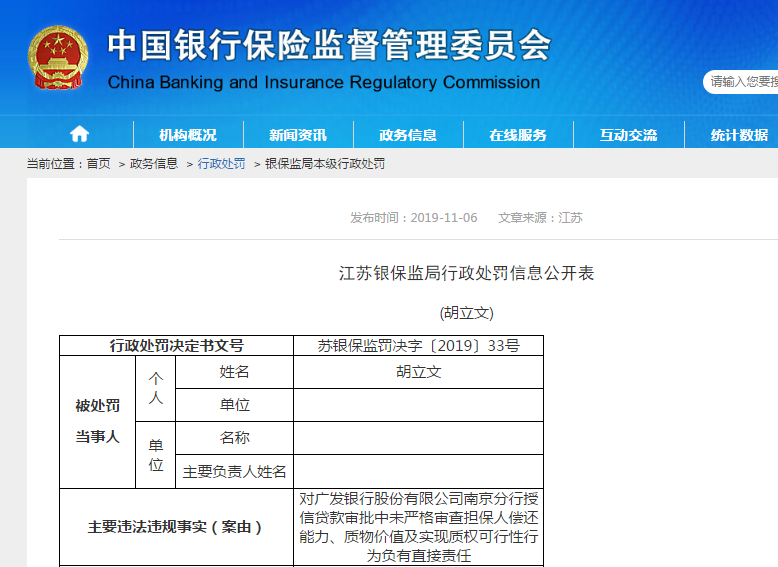The height and width of the screenshot is (567, 778).
Task: Click the table cell 胡立文
Action: (419, 372)
